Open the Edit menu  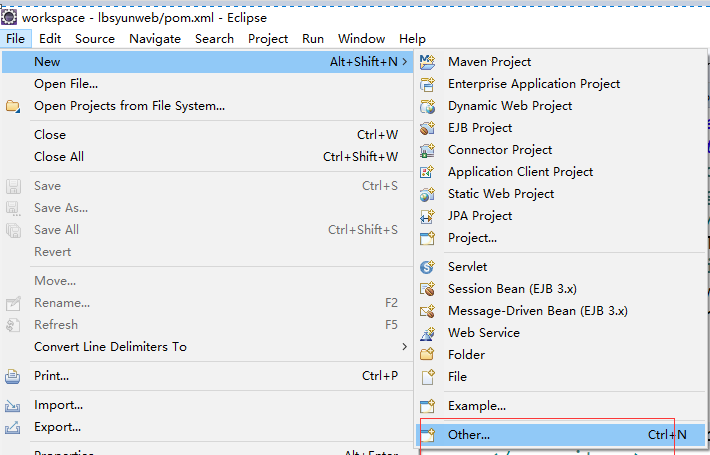50,39
